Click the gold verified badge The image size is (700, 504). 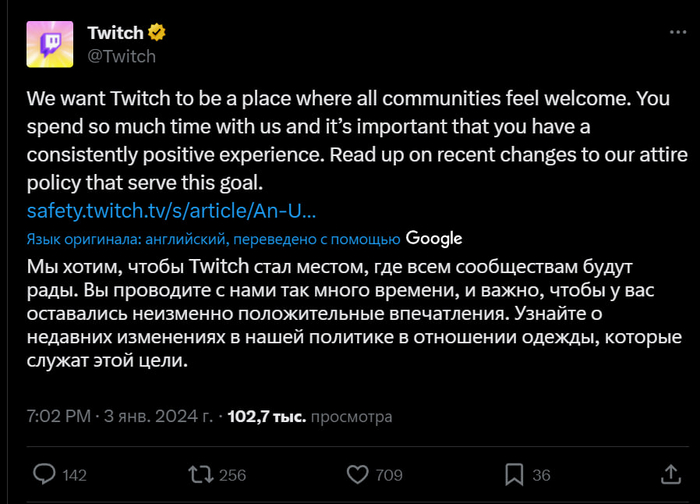coord(157,33)
